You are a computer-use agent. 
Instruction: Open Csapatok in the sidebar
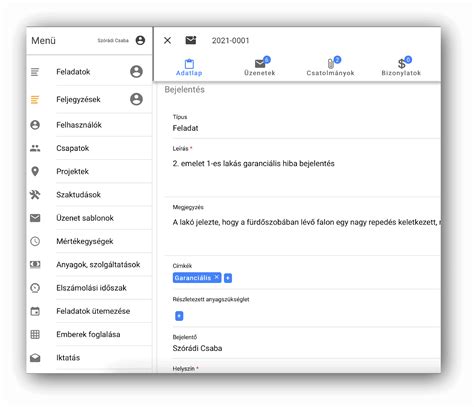73,148
